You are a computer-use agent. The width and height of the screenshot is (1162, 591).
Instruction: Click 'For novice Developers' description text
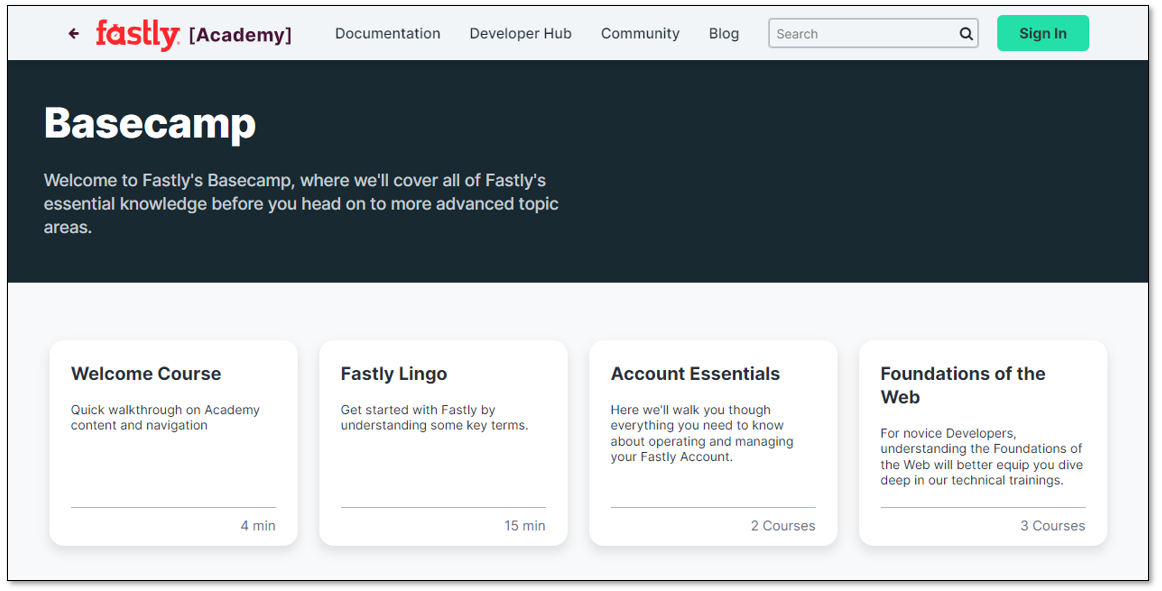981,457
